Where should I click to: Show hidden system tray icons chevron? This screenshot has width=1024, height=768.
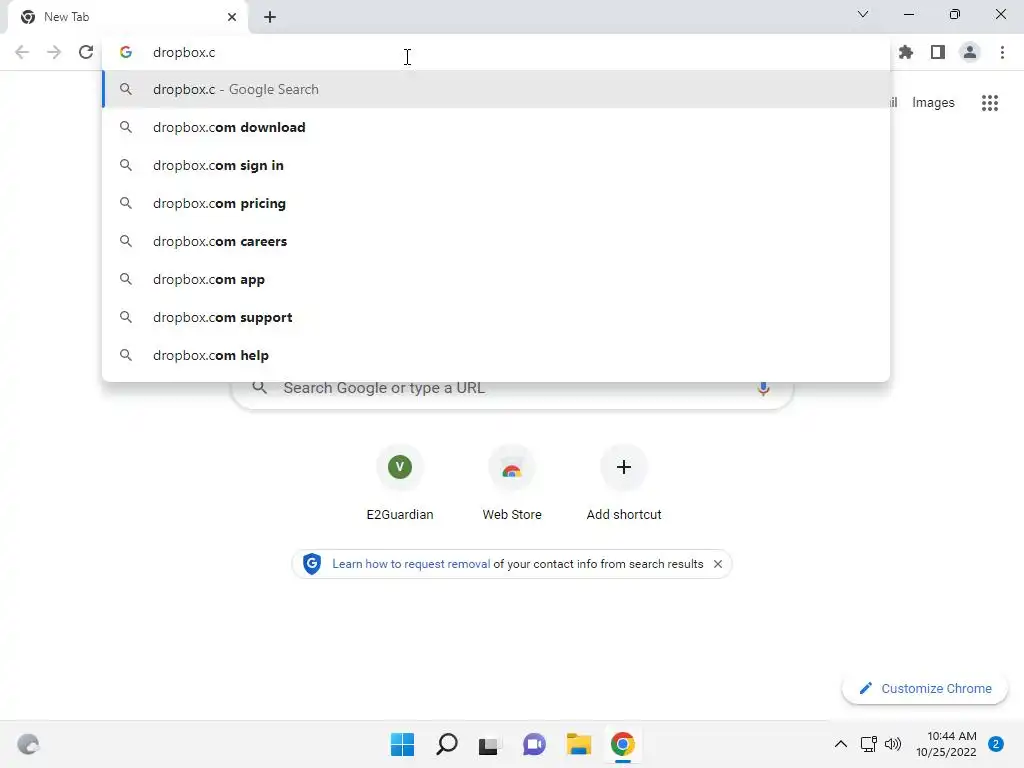(841, 744)
